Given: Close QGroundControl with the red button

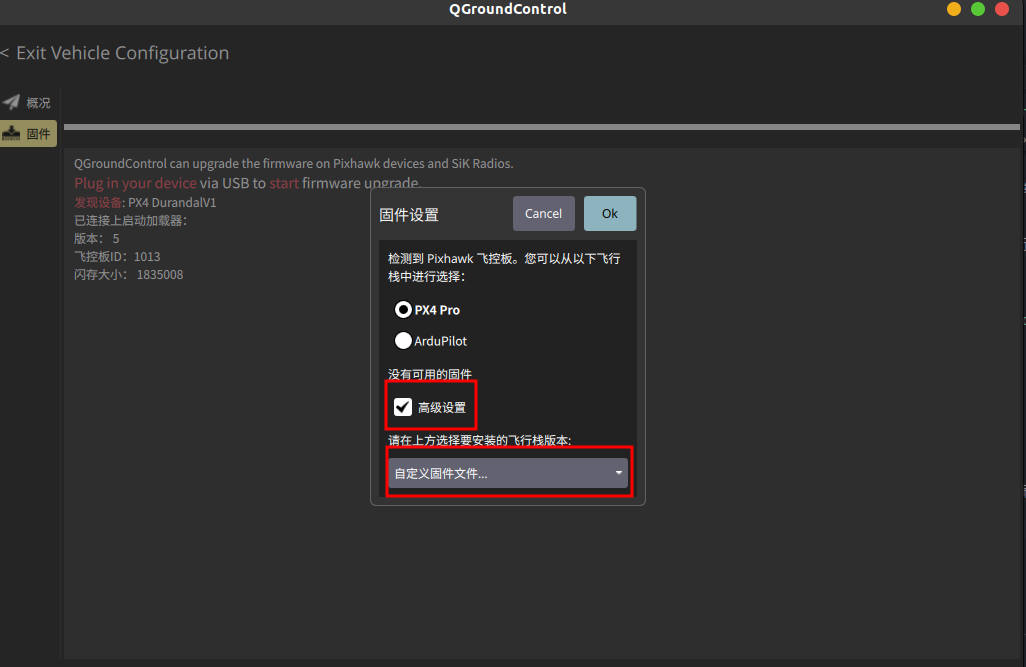Looking at the screenshot, I should (x=1002, y=9).
